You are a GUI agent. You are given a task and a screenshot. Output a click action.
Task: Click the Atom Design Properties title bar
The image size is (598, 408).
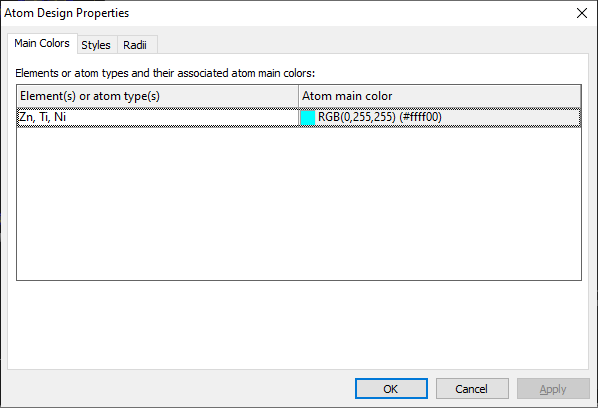coord(286,13)
